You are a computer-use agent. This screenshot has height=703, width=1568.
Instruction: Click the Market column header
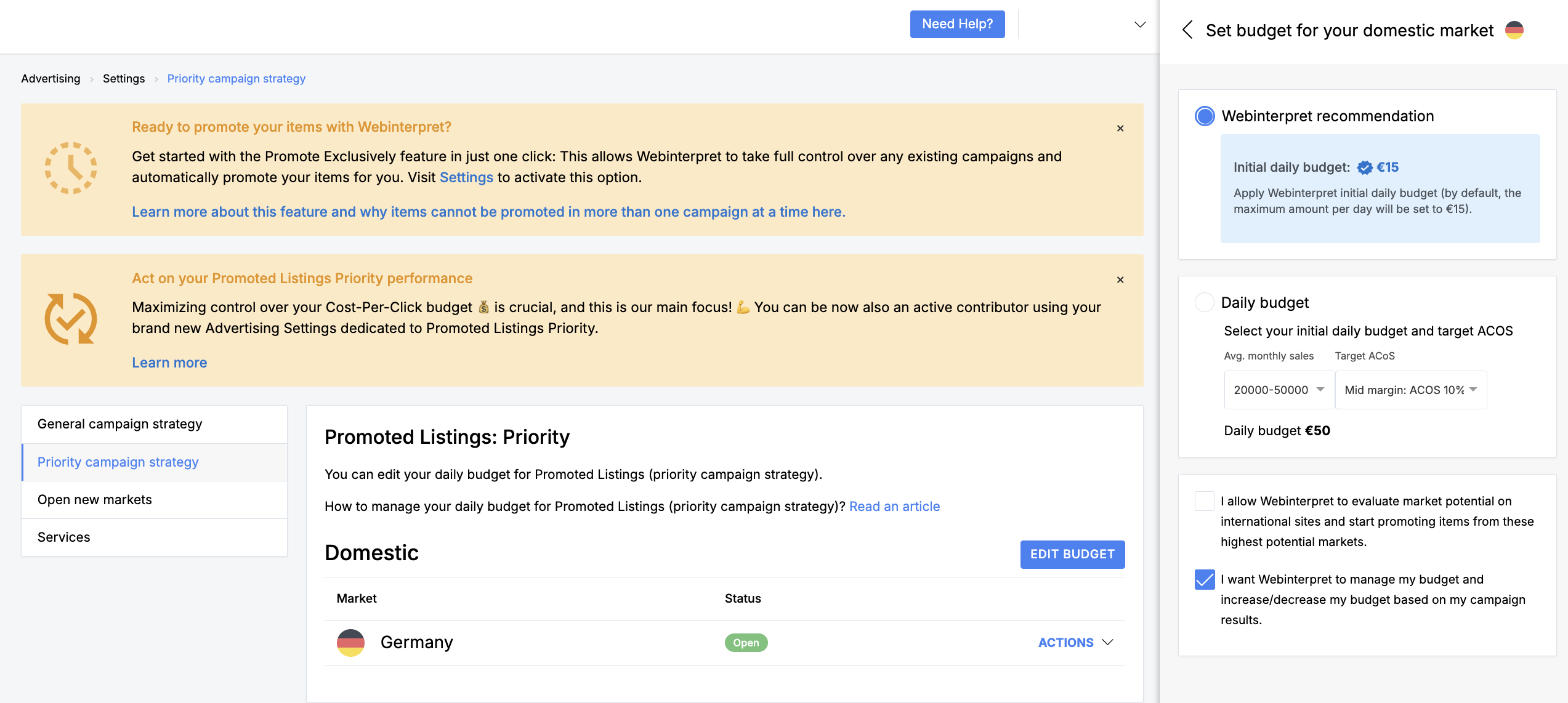357,598
